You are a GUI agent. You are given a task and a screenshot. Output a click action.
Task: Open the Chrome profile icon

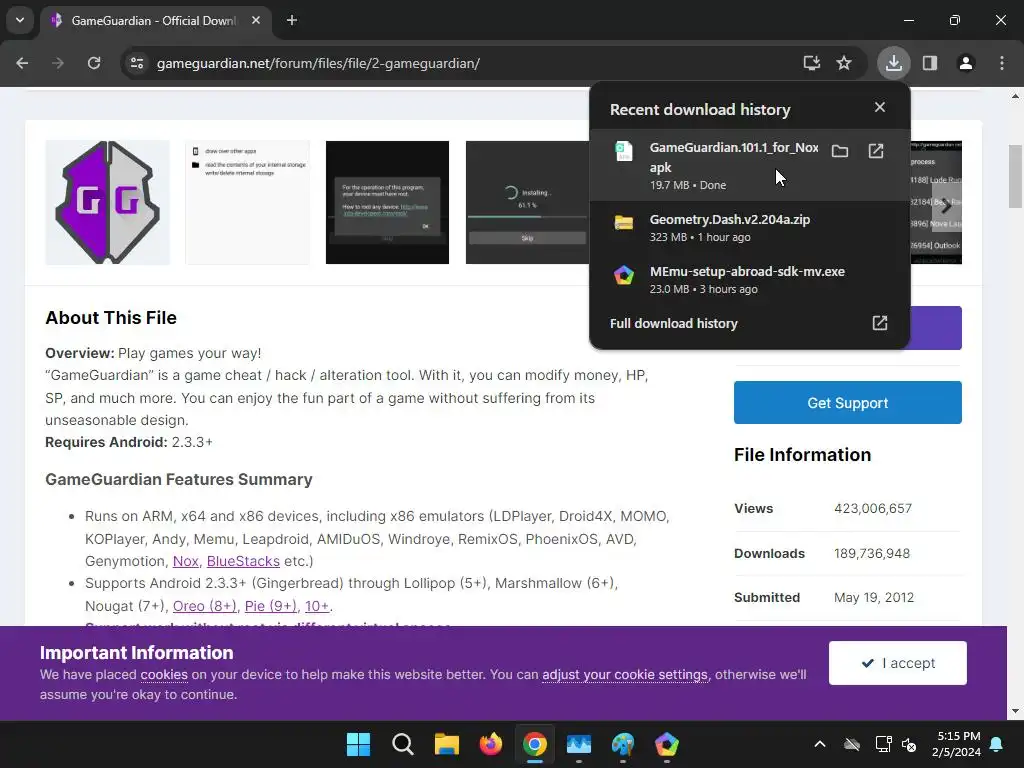(966, 63)
